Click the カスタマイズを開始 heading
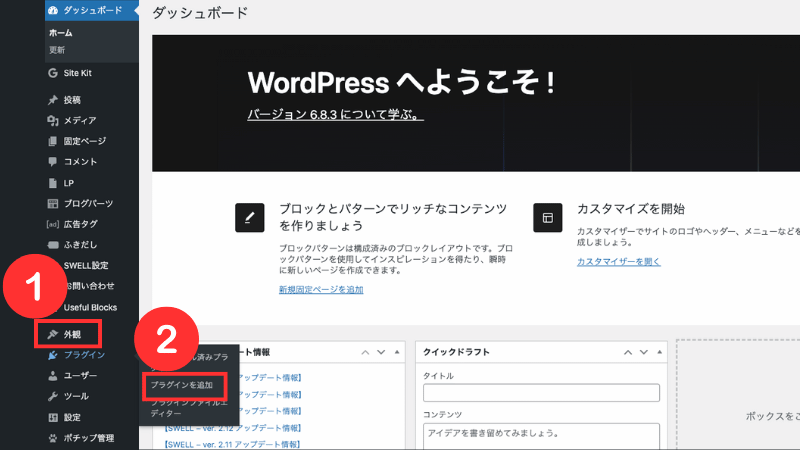Image resolution: width=800 pixels, height=450 pixels. tap(631, 209)
